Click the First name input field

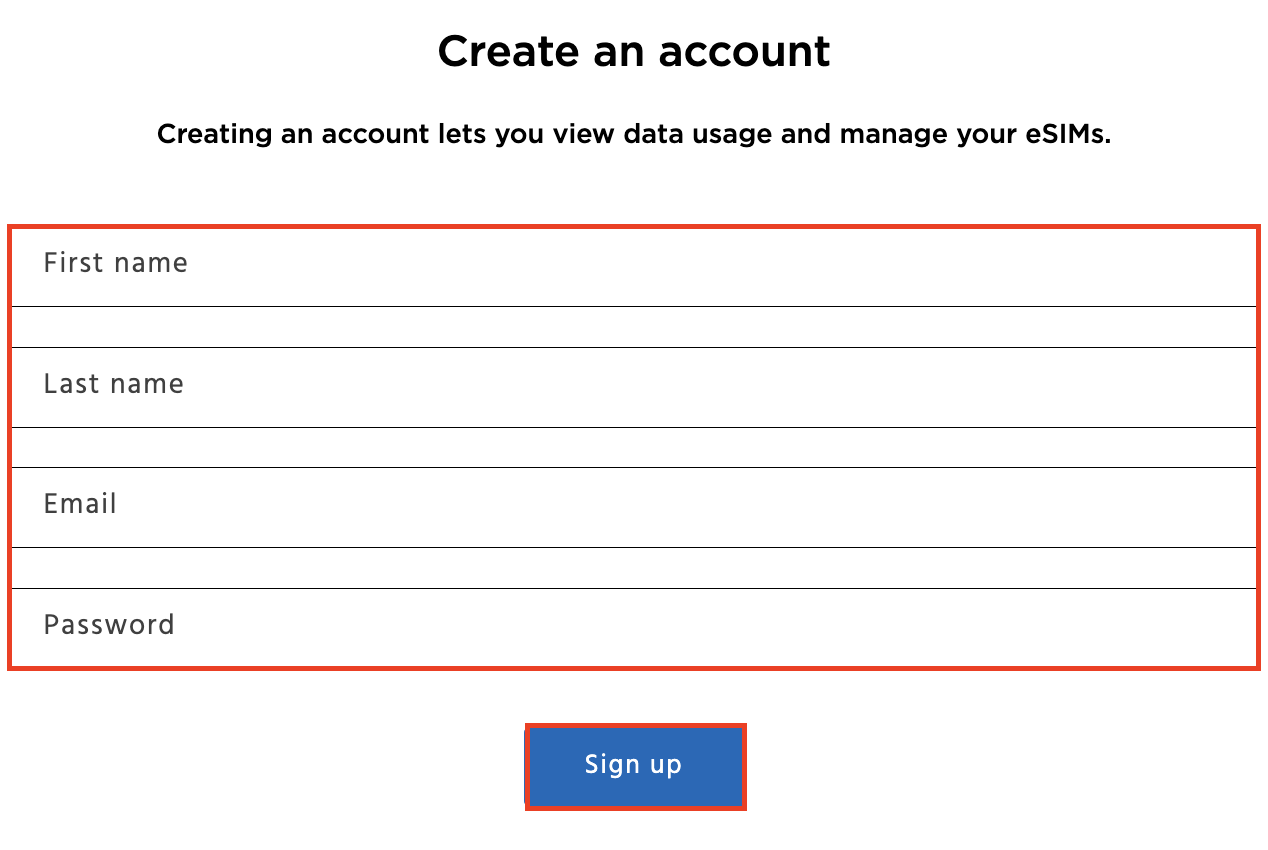click(x=634, y=263)
